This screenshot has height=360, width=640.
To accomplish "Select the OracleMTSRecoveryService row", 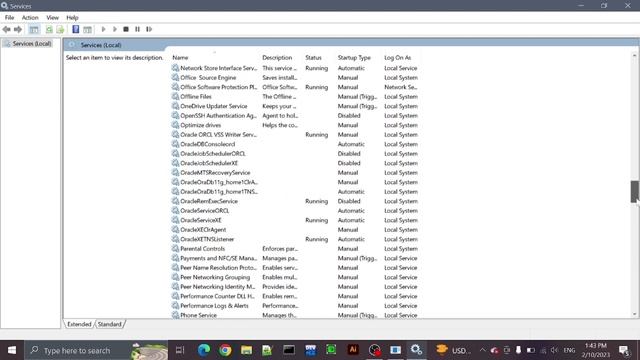I will point(296,173).
